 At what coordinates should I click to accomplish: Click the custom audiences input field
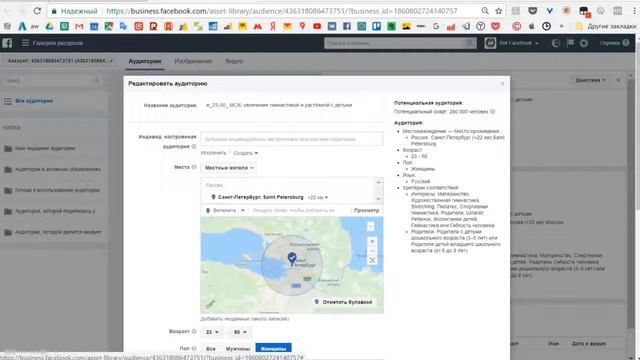292,139
